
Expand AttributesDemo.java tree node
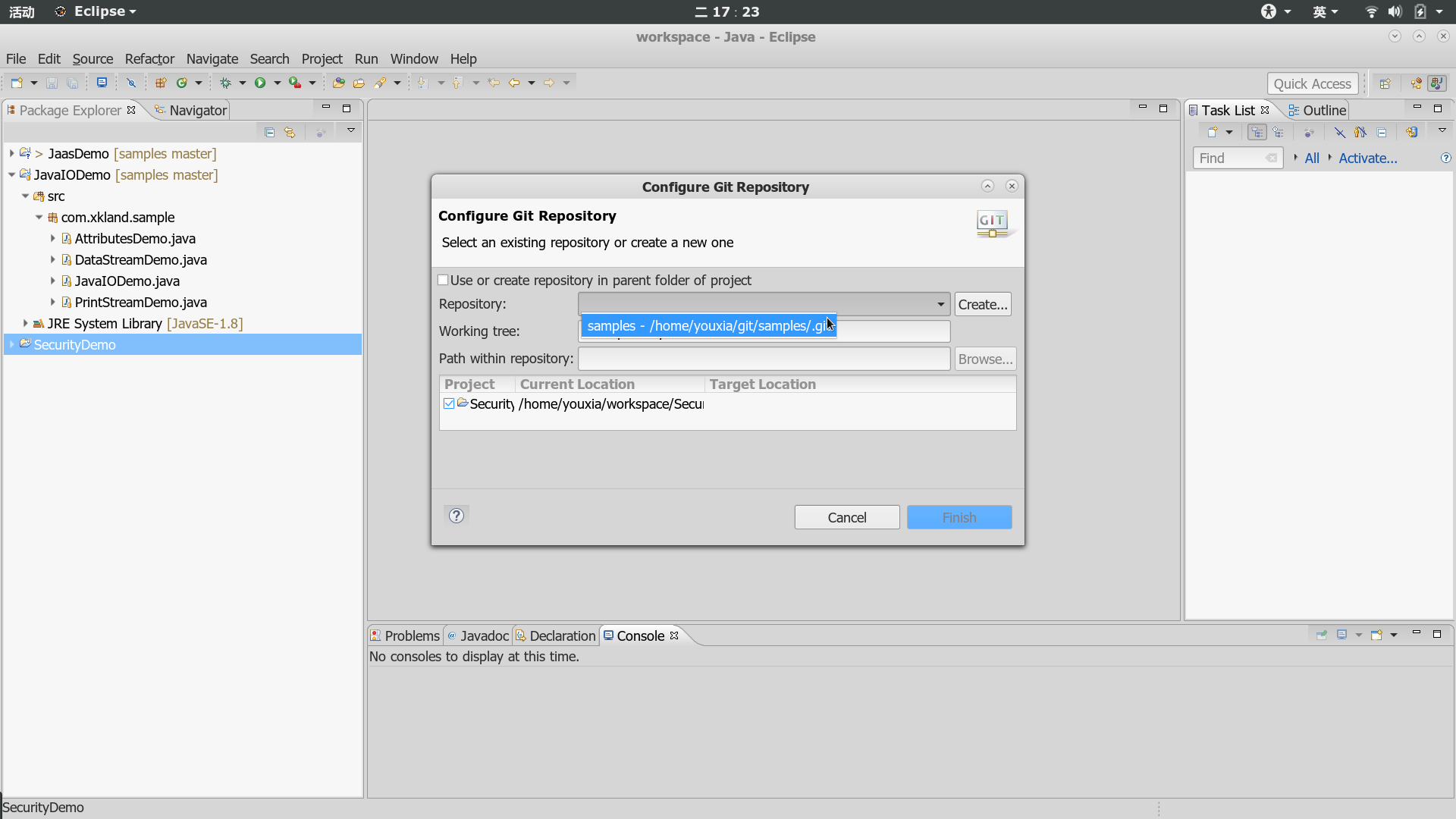[52, 238]
